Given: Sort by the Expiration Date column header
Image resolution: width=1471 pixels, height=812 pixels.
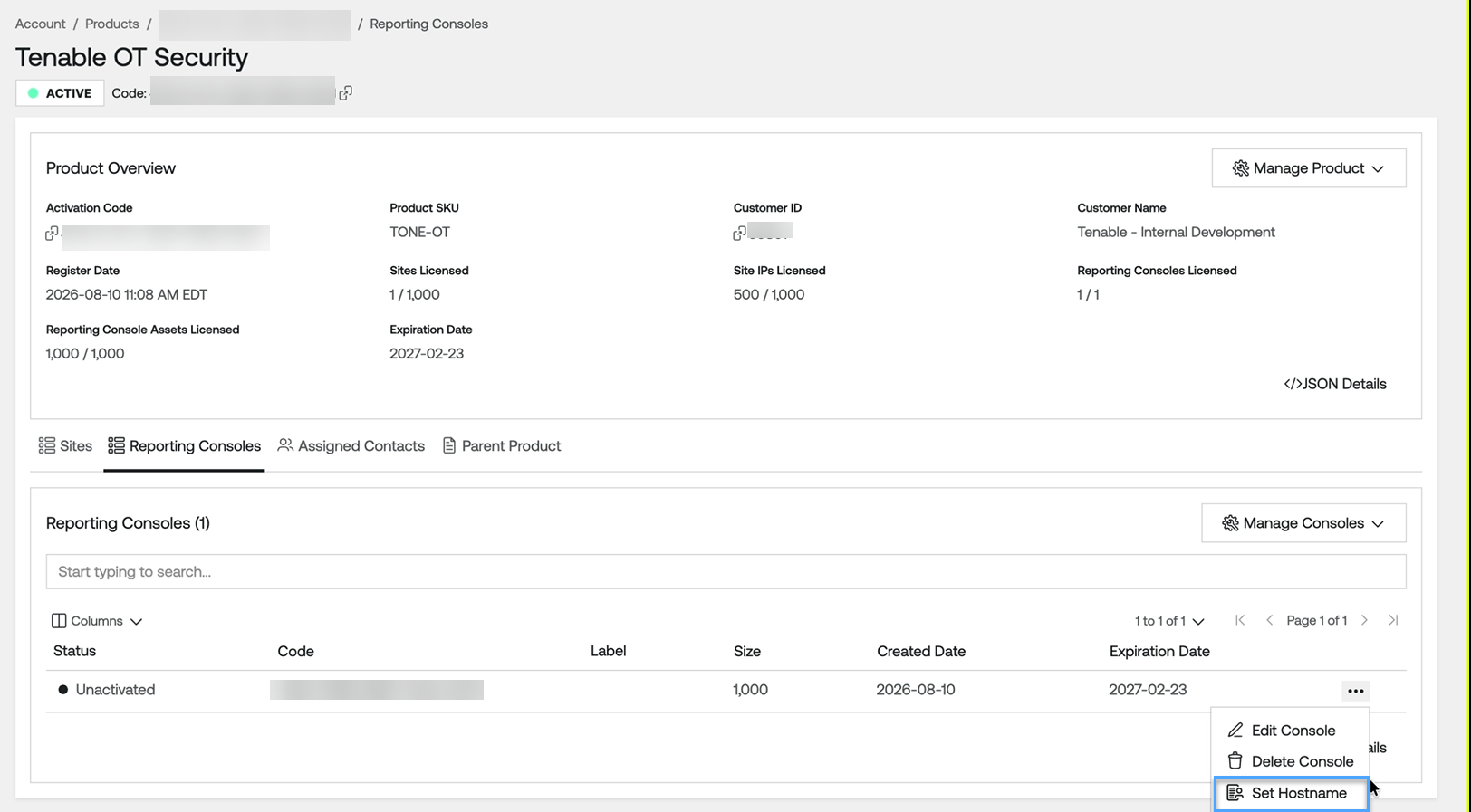Looking at the screenshot, I should point(1159,651).
